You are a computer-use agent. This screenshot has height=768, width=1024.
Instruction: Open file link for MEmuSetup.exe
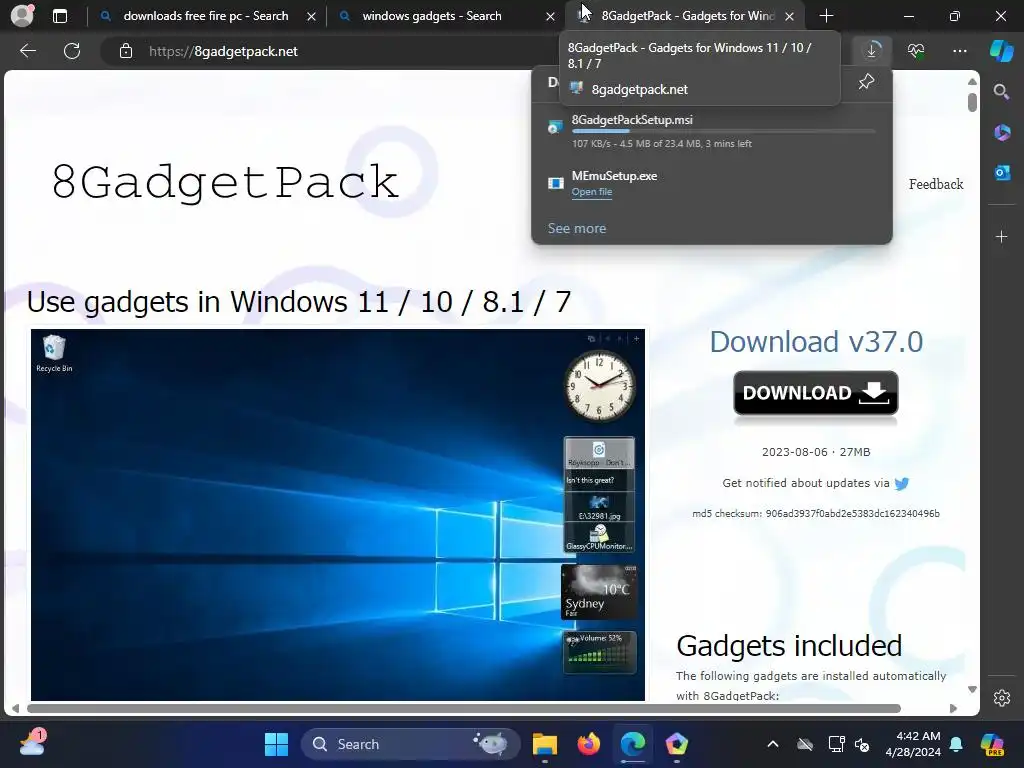tap(592, 191)
